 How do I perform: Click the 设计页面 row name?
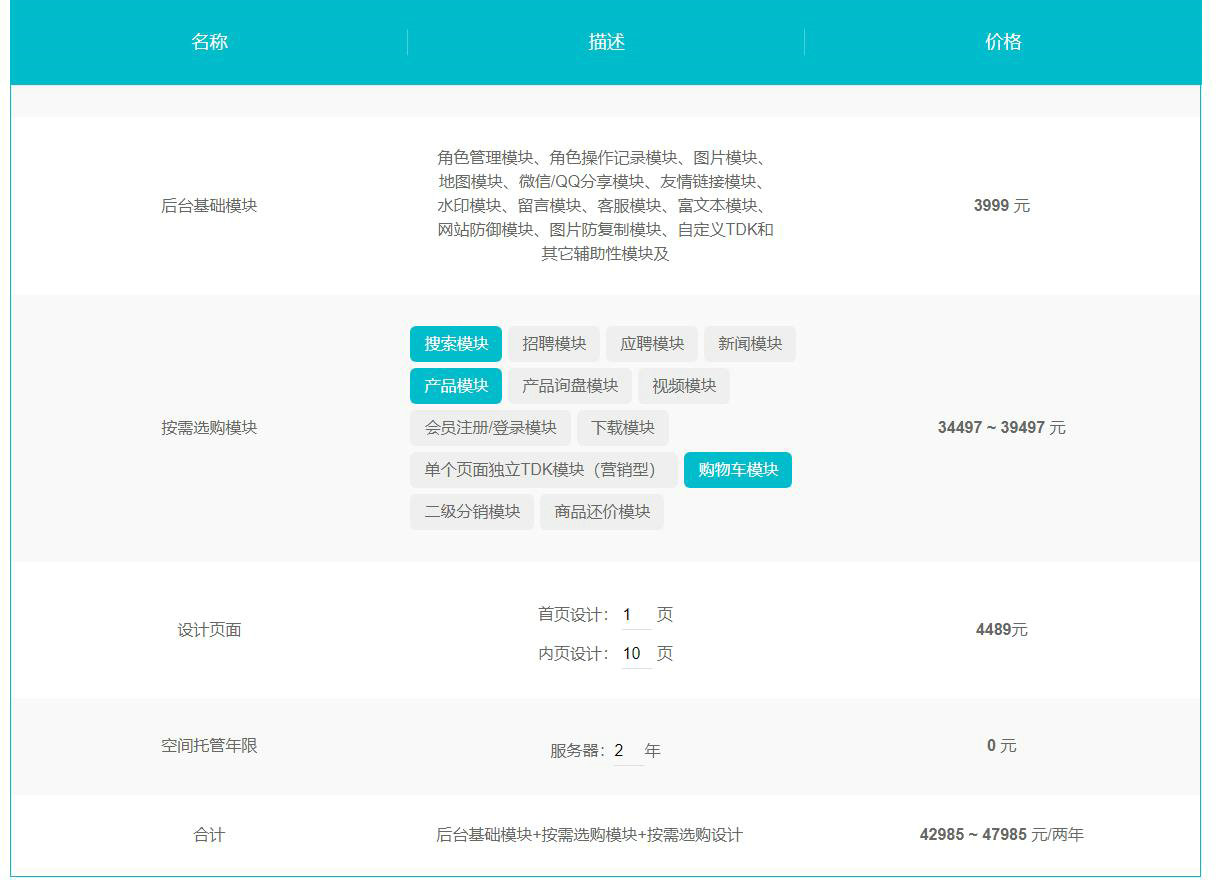(209, 630)
